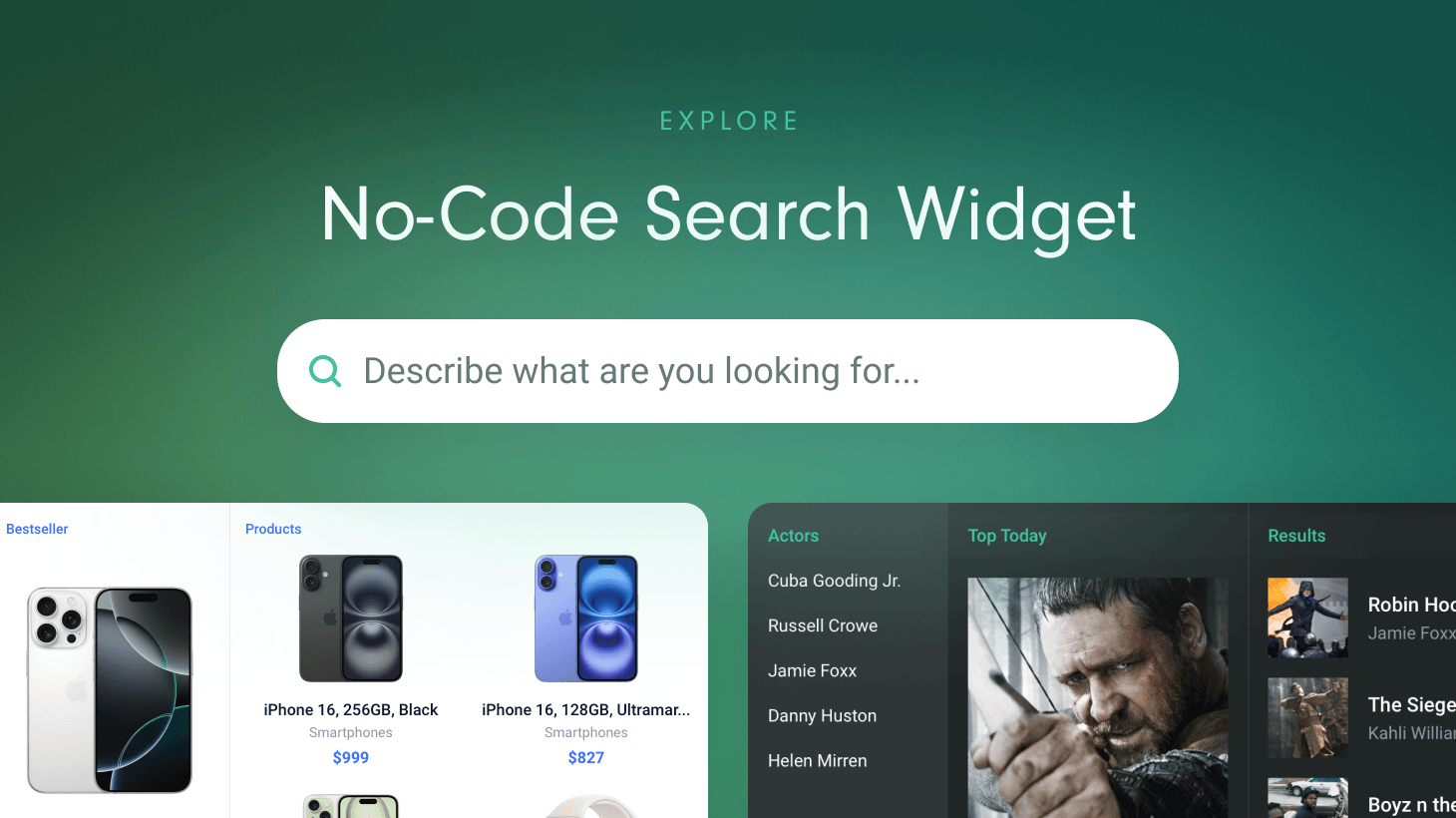Open the Top Today archer movie poster

pos(1098,697)
